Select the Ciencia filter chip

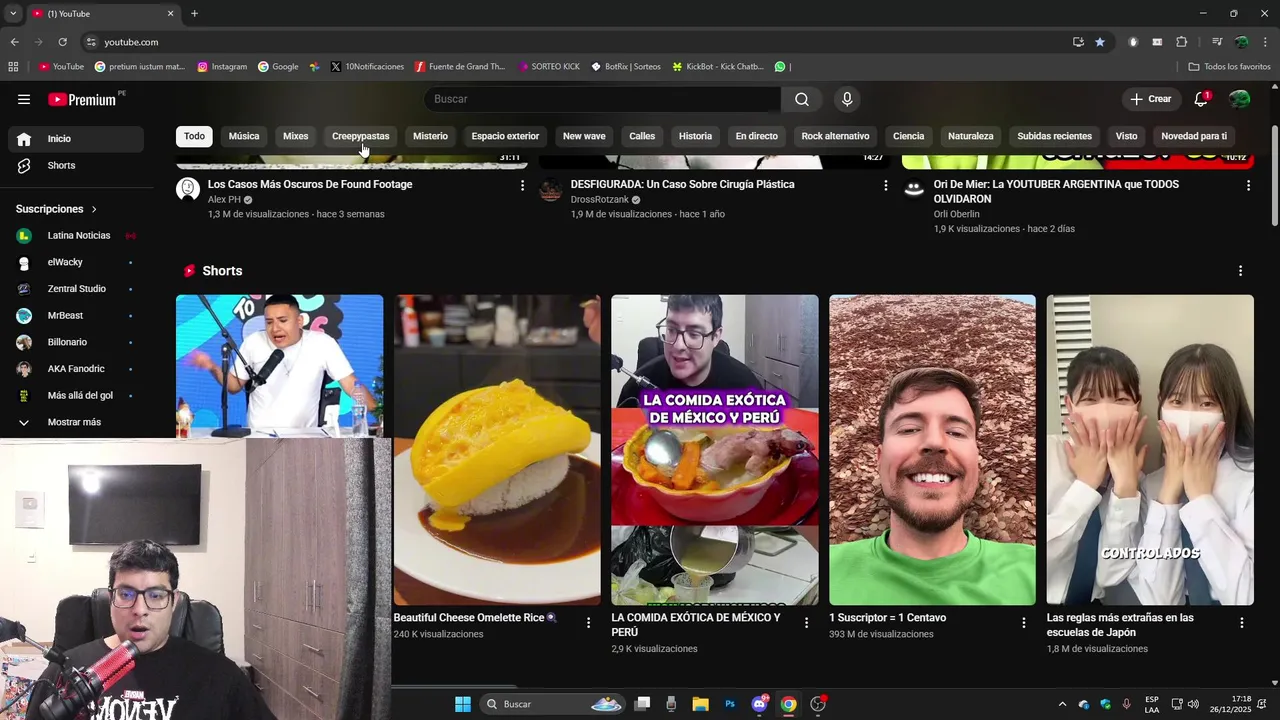tap(908, 136)
